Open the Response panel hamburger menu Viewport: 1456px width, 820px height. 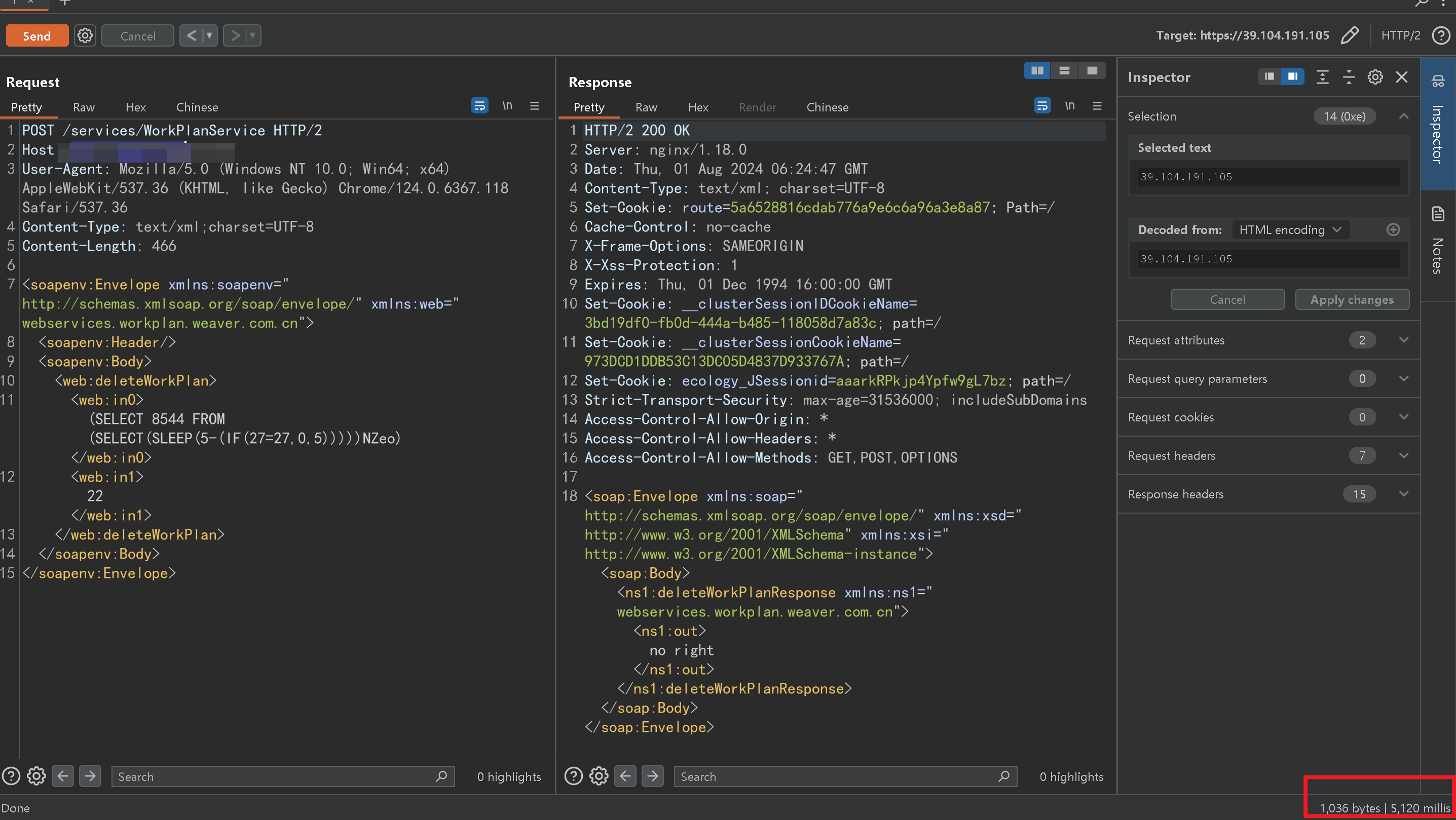[x=1097, y=106]
